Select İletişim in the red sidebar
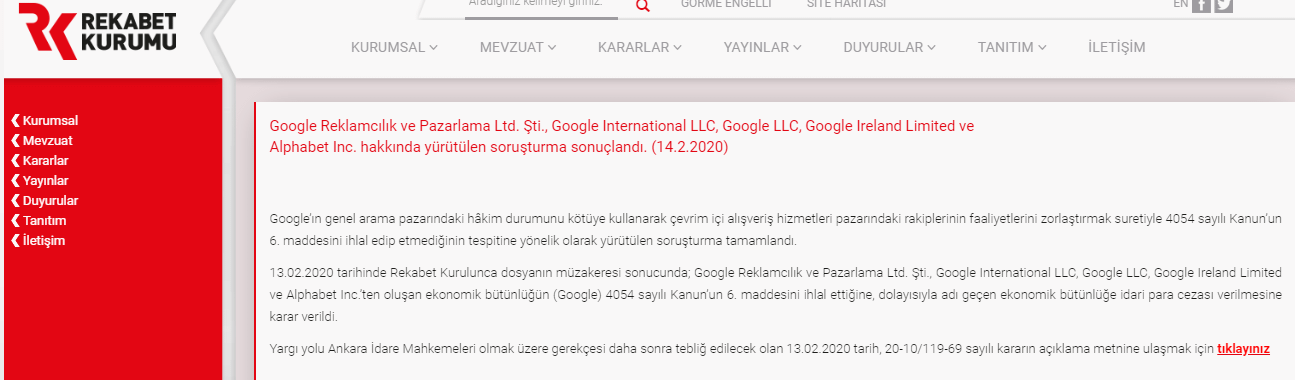 pos(37,240)
